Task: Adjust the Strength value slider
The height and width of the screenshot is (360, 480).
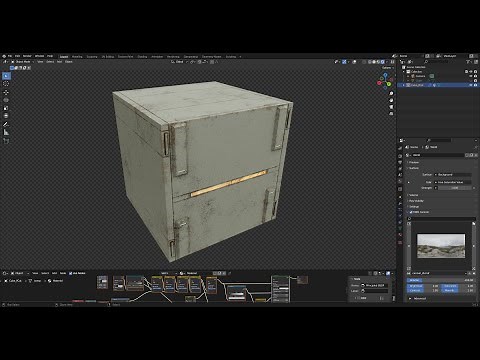Action: click(x=455, y=188)
